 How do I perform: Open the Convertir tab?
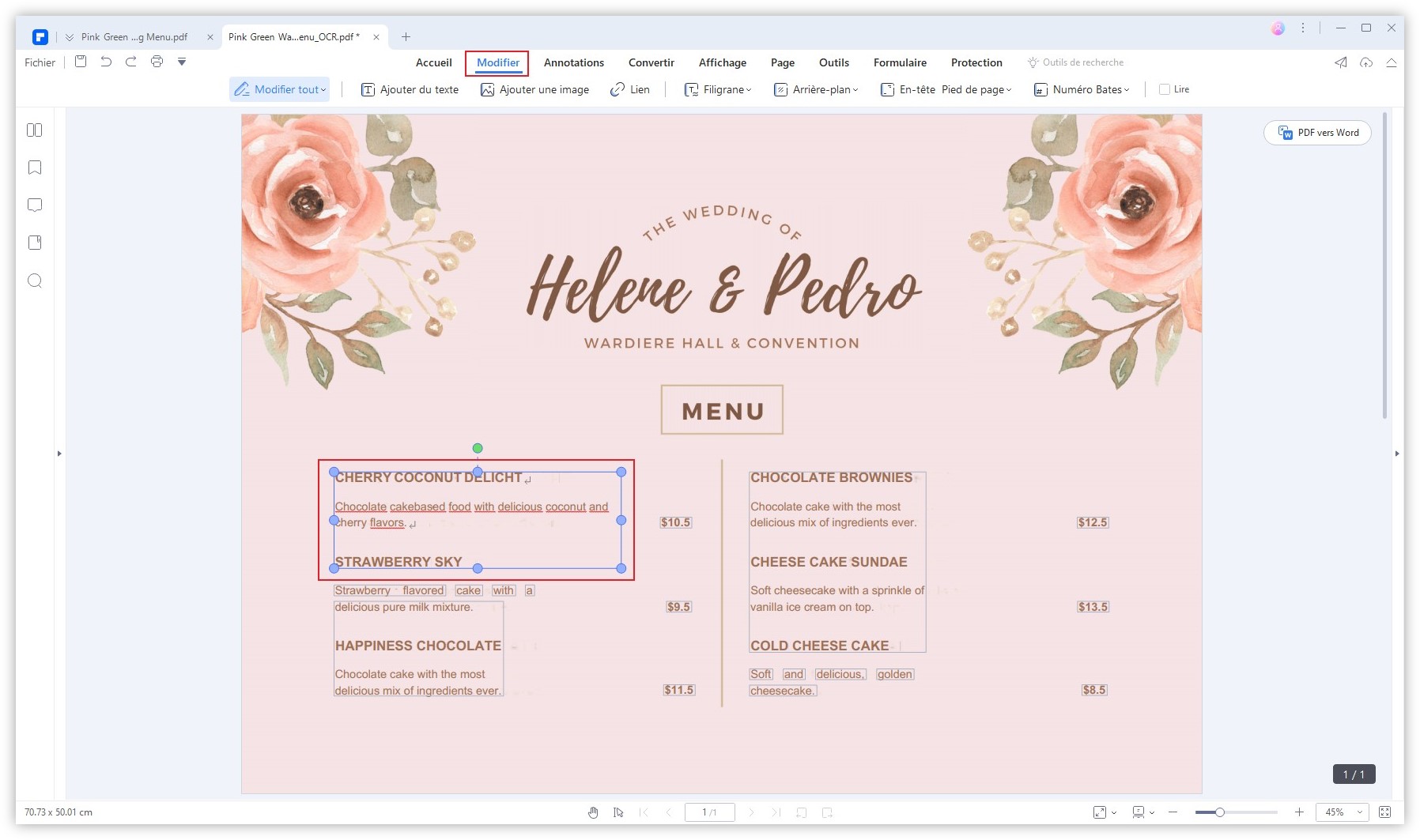[x=651, y=62]
